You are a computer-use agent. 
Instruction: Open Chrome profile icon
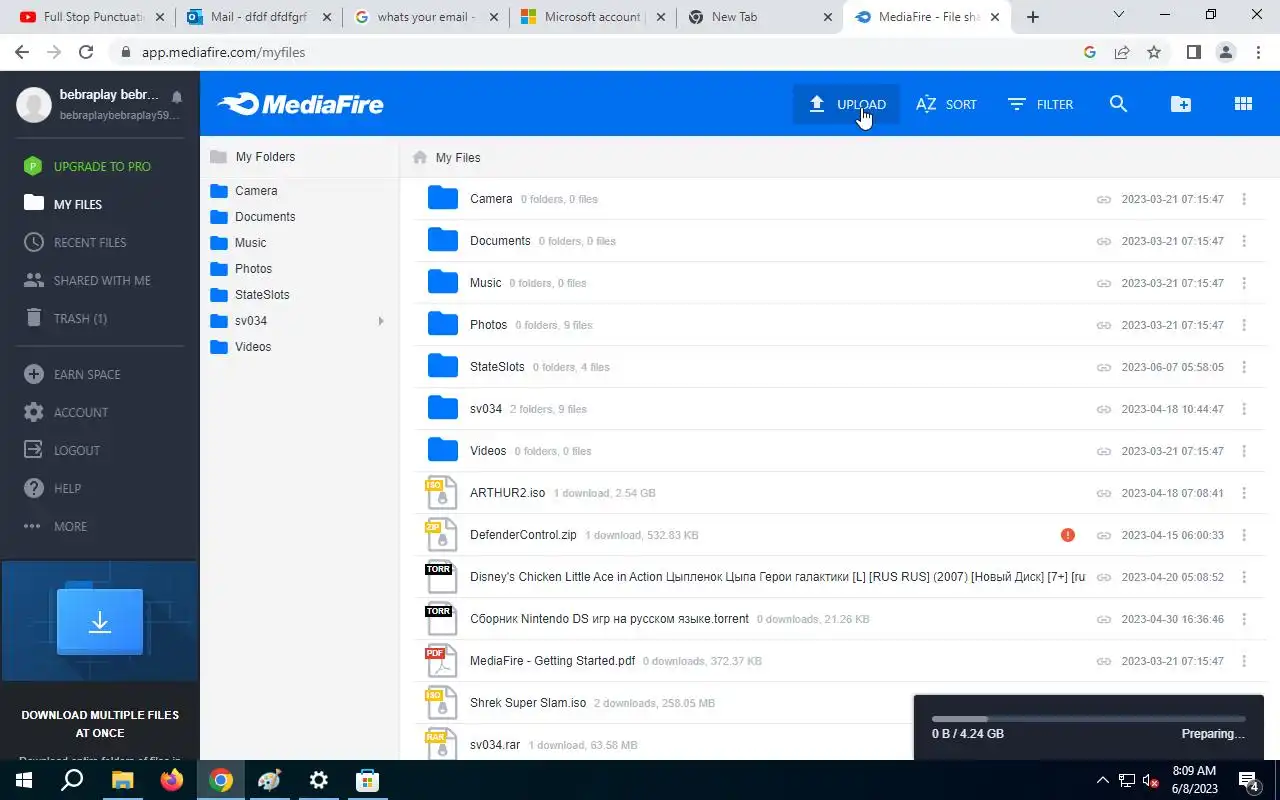[1226, 52]
